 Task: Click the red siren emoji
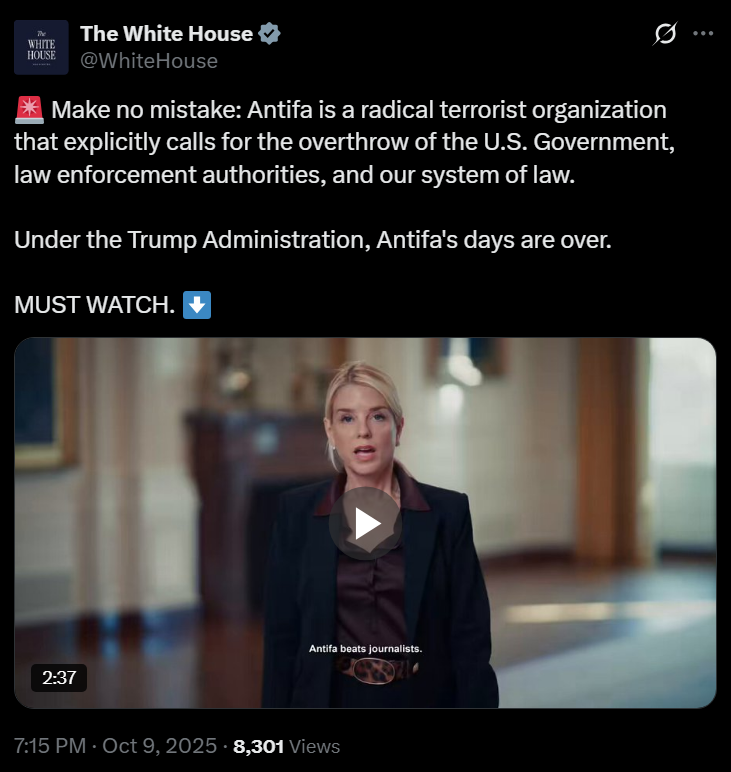(x=29, y=110)
